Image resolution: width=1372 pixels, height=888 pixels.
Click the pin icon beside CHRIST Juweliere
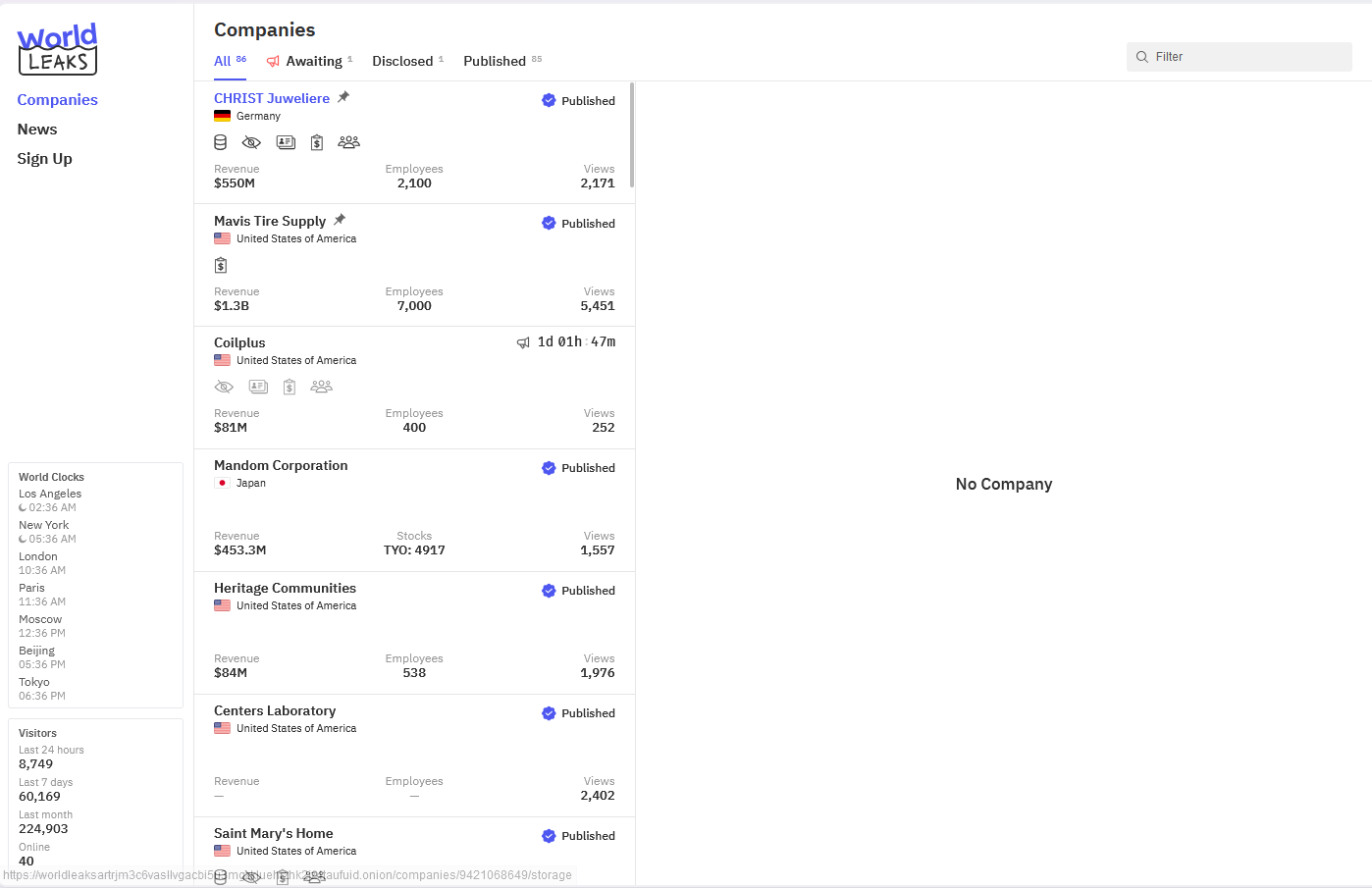343,97
